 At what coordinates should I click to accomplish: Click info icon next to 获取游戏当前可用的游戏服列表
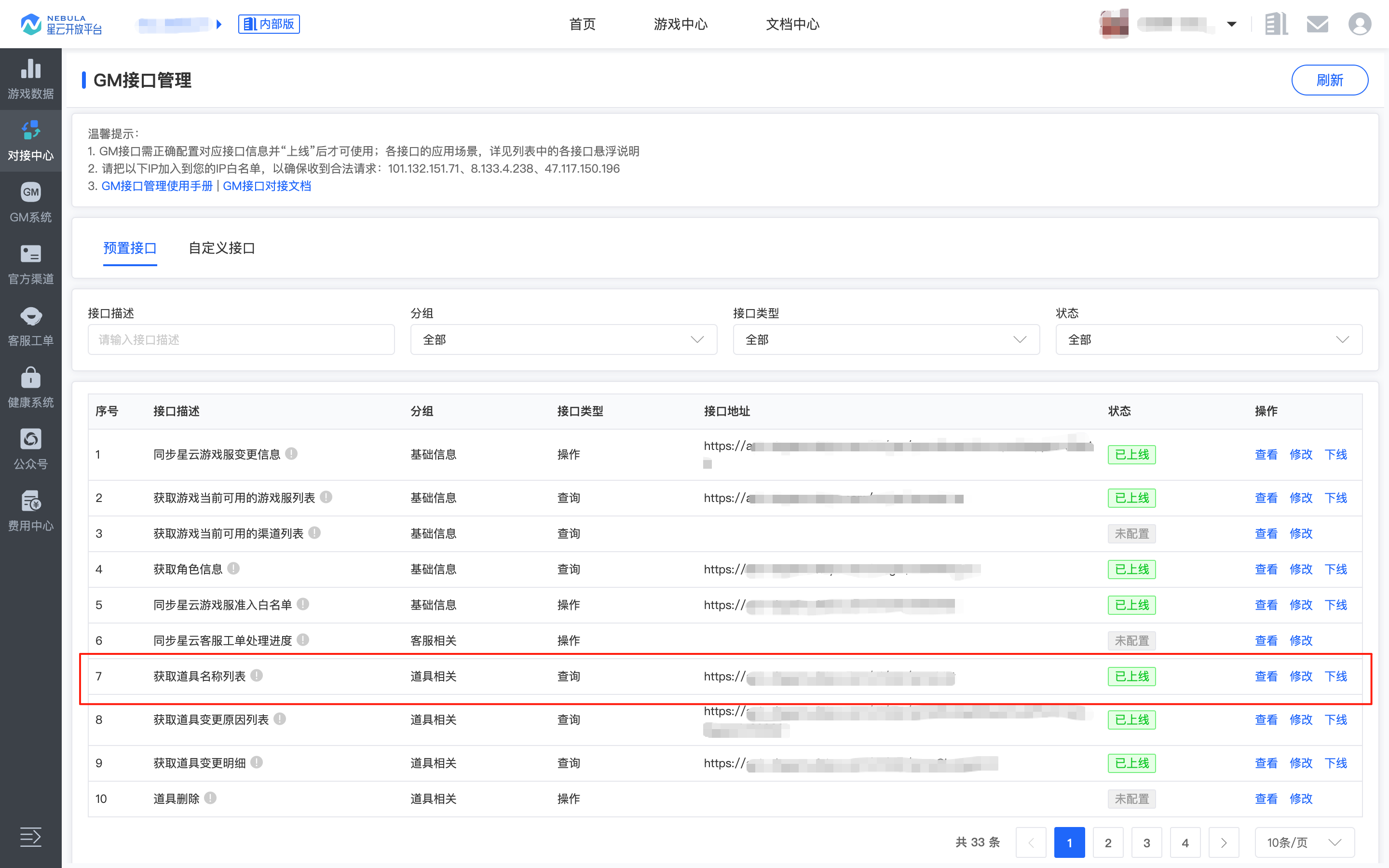[x=326, y=497]
